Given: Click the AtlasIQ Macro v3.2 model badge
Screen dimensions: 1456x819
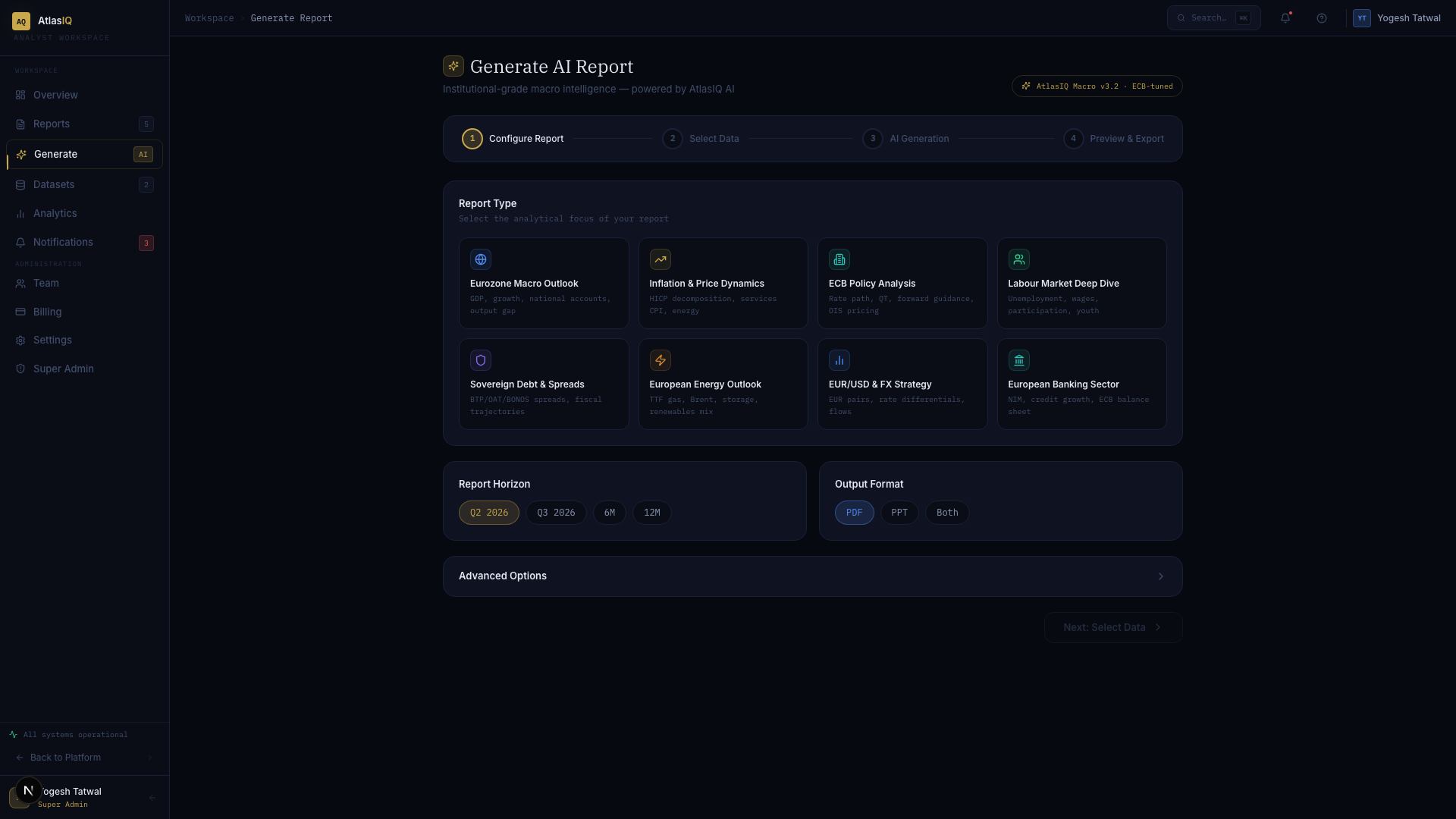Looking at the screenshot, I should (x=1097, y=86).
